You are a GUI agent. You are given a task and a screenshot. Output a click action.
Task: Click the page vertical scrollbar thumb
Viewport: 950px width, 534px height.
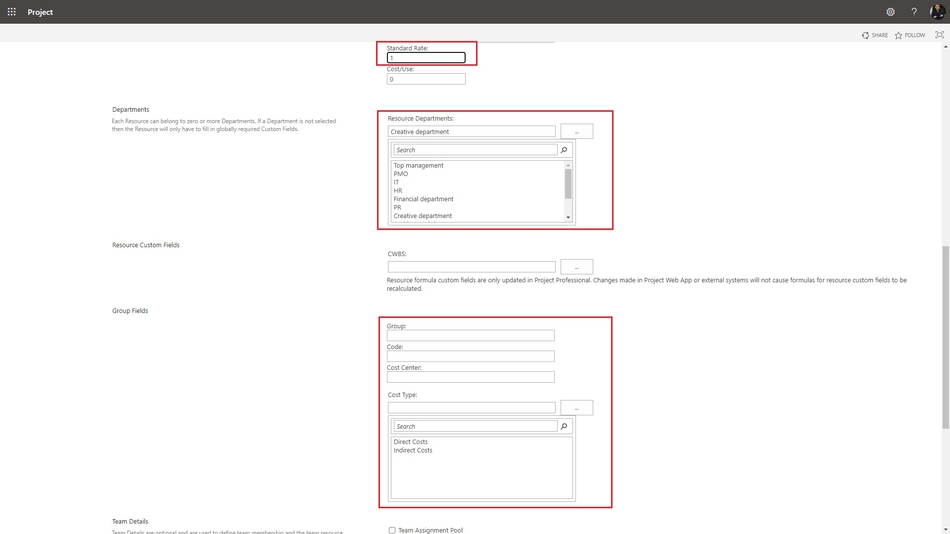coord(946,338)
